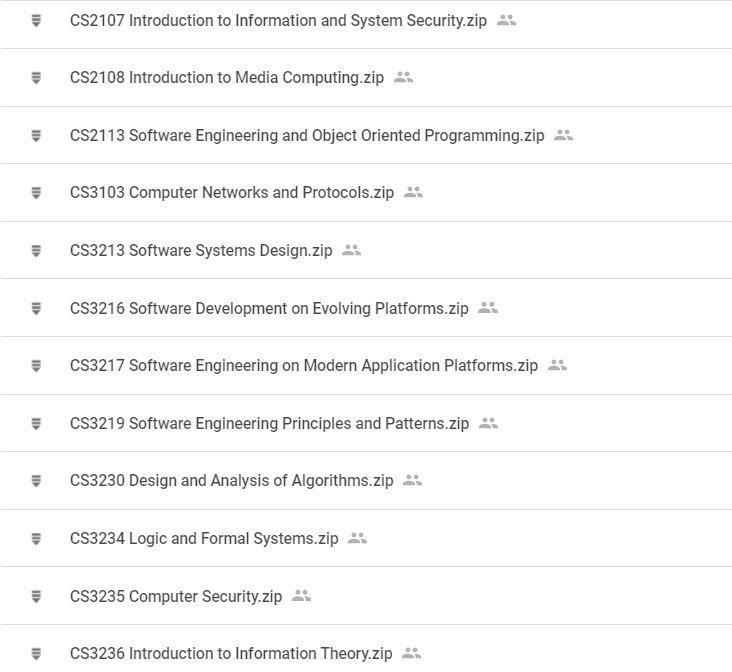
Task: Select CS2113 Software Engineering and Object Oriented Programming.zip
Action: click(306, 135)
